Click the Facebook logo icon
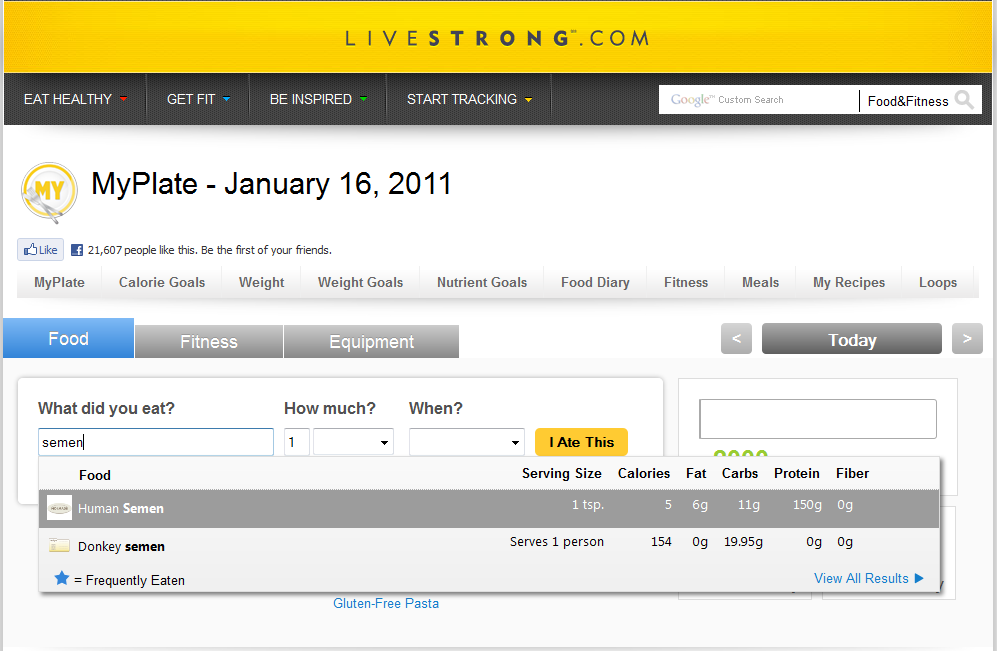 pos(76,250)
